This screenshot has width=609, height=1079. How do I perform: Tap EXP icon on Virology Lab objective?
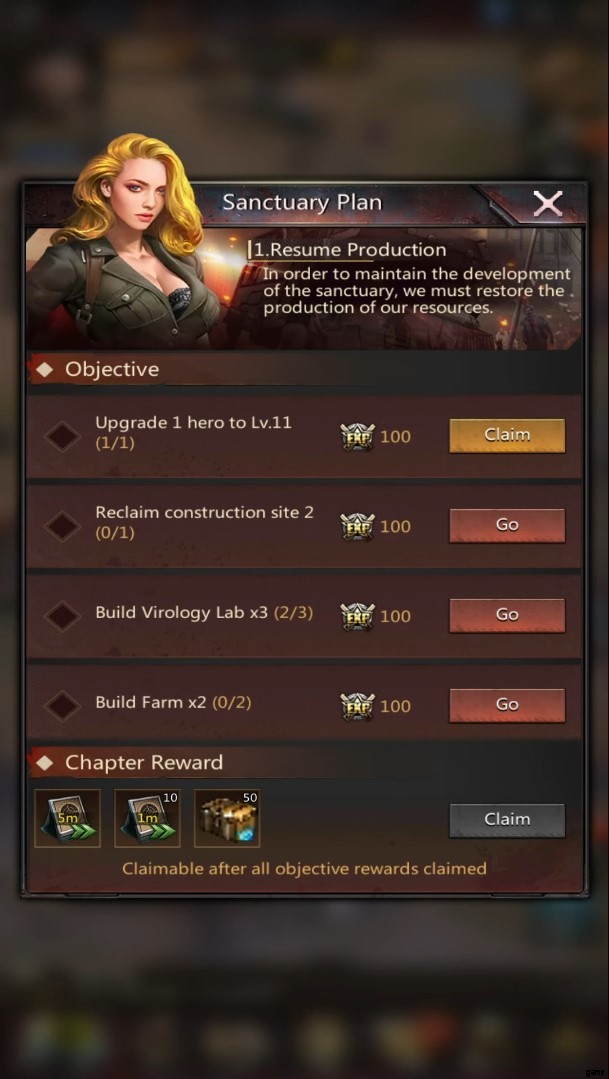pos(358,617)
